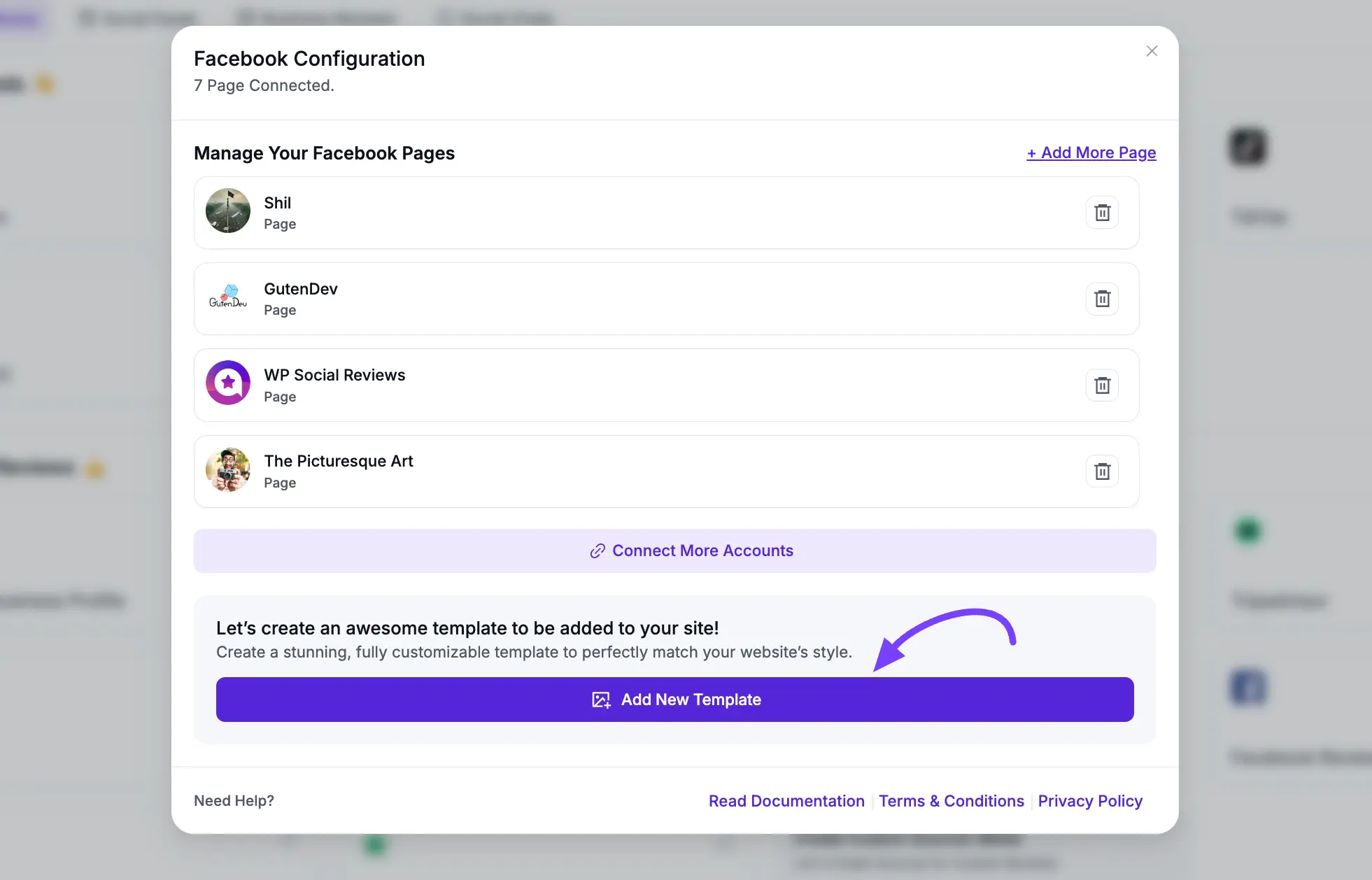Click the chain-link icon beside Connect More Accounts
This screenshot has width=1372, height=880.
597,551
